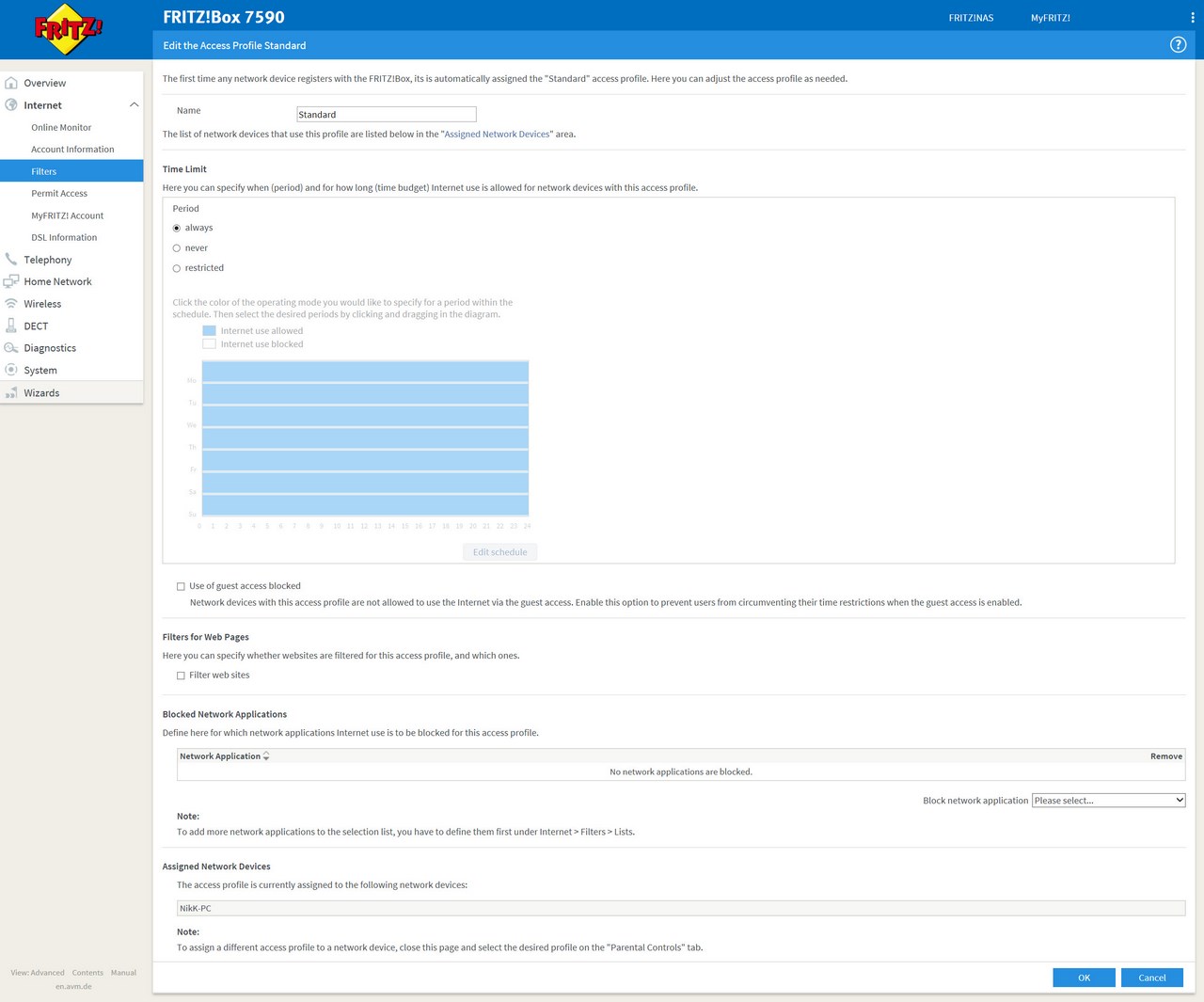Click the schedule diagram Monday row

pyautogui.click(x=365, y=373)
